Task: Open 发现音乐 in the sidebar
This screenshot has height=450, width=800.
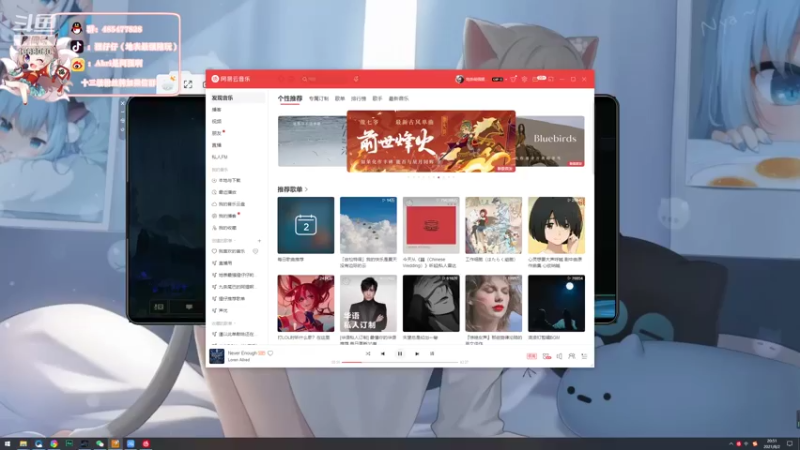Action: click(236, 97)
